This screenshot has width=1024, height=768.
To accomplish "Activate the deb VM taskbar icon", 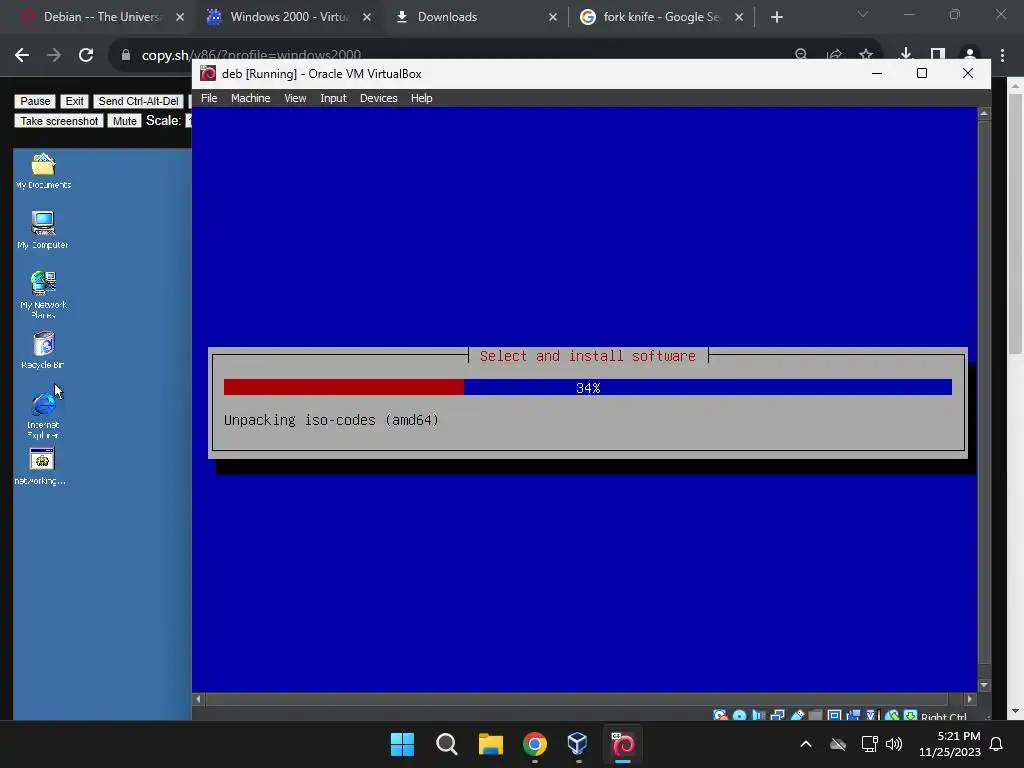I will [x=622, y=744].
